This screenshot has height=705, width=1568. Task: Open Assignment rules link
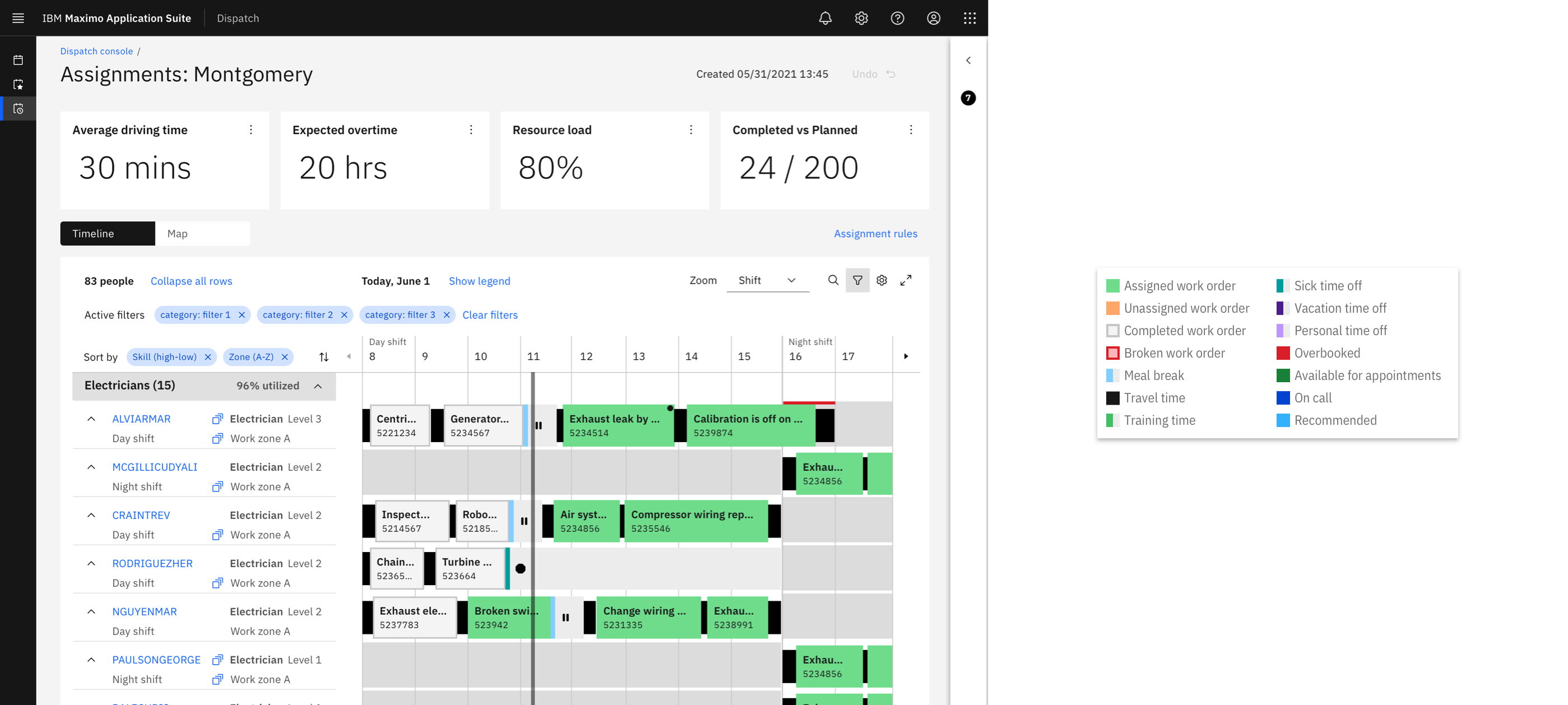point(875,234)
